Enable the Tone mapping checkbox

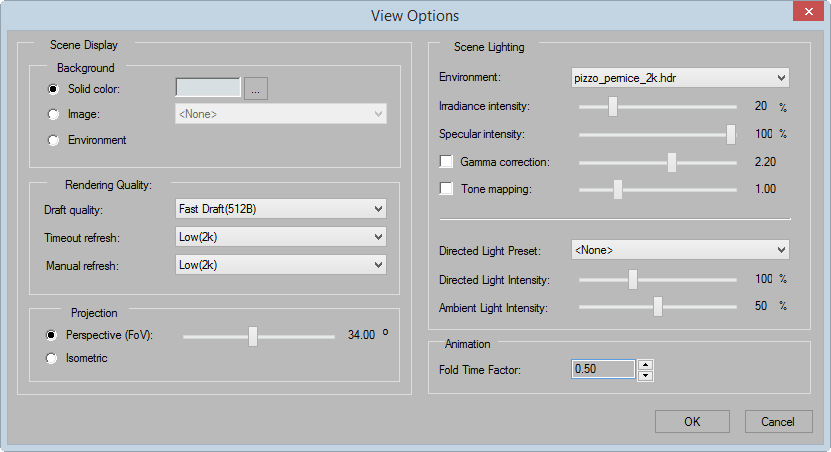point(446,189)
